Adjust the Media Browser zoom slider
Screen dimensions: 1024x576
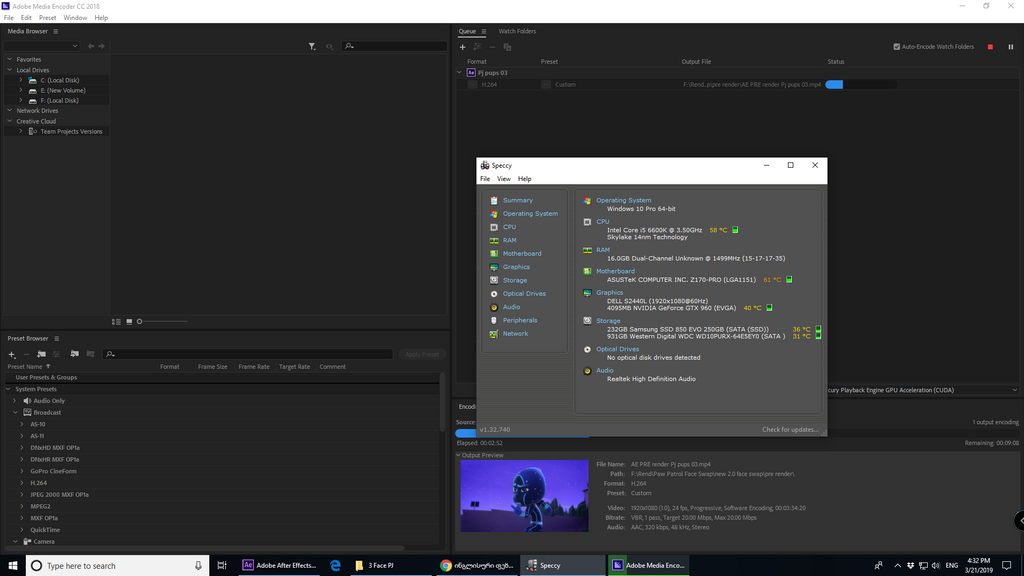tap(140, 321)
